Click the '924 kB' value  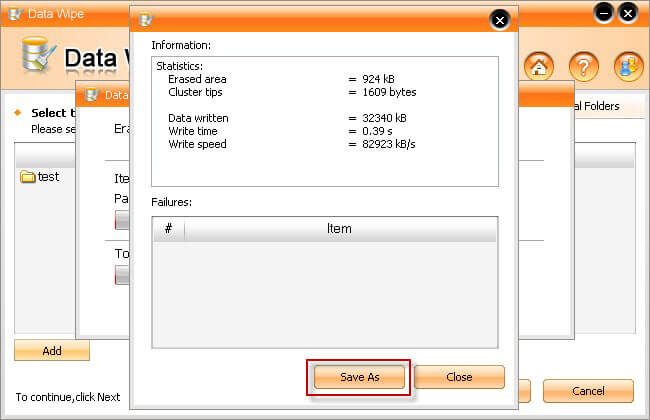click(x=378, y=79)
